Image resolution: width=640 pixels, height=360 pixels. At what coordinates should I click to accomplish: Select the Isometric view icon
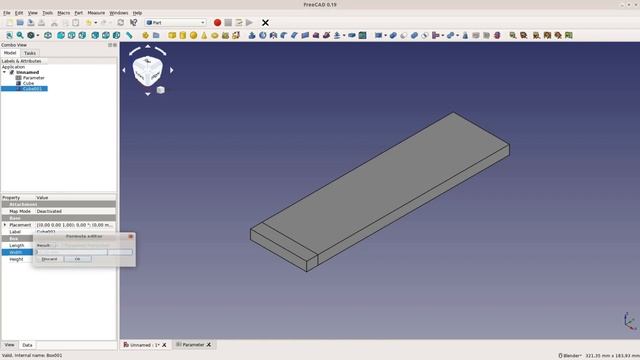[48, 36]
